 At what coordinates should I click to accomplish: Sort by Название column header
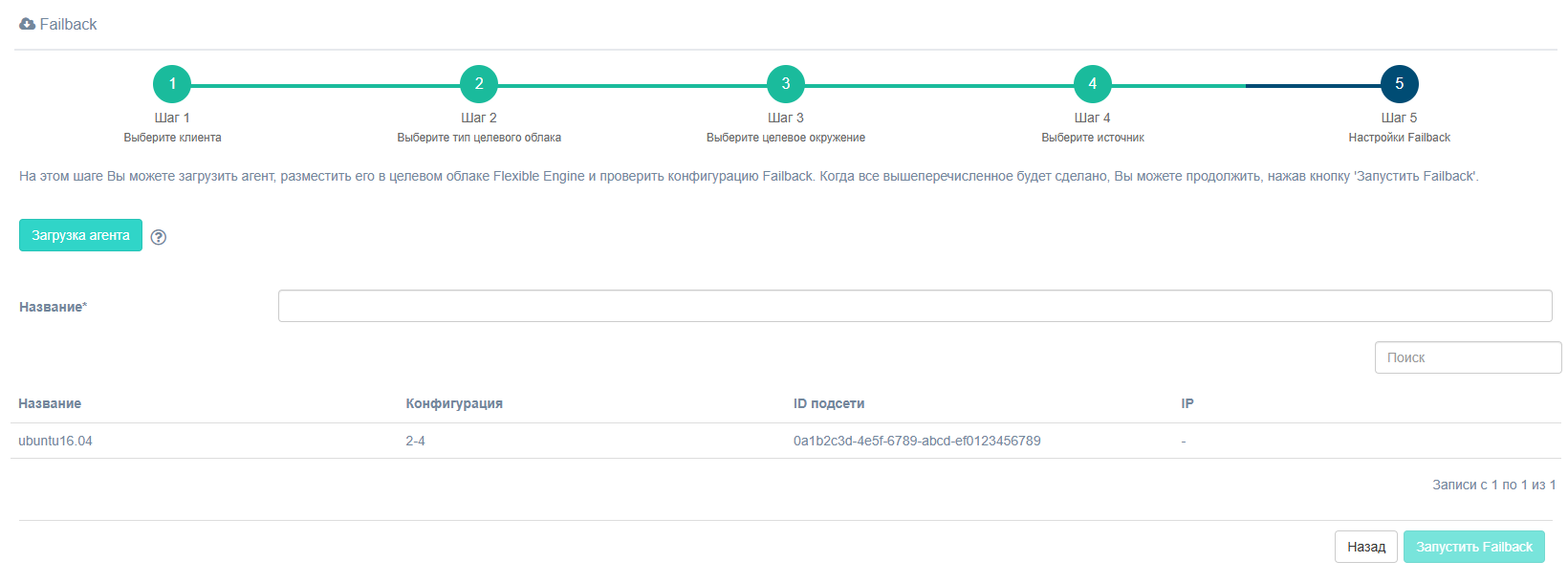pos(50,403)
